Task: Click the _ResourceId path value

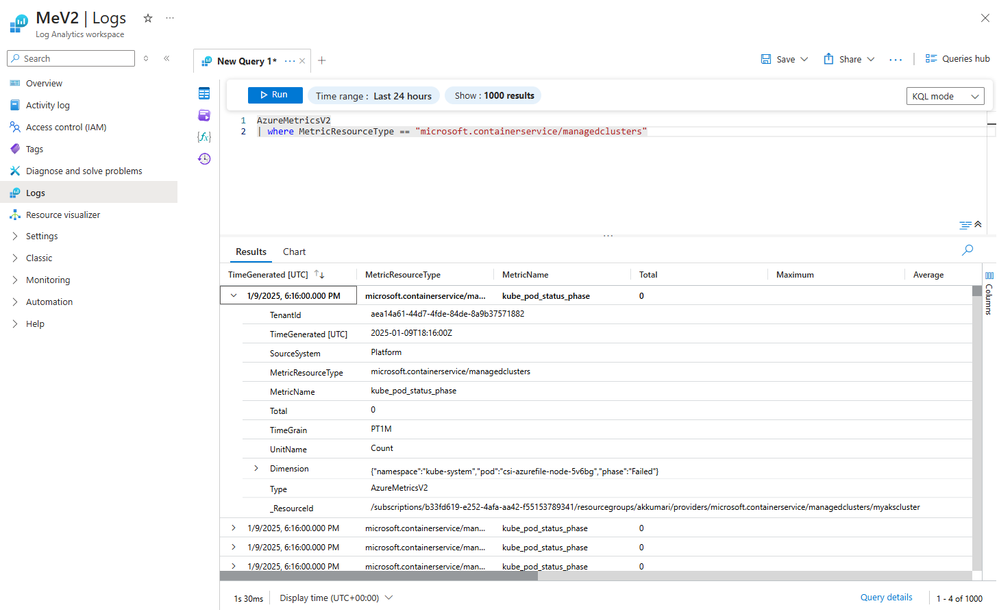Action: (645, 507)
